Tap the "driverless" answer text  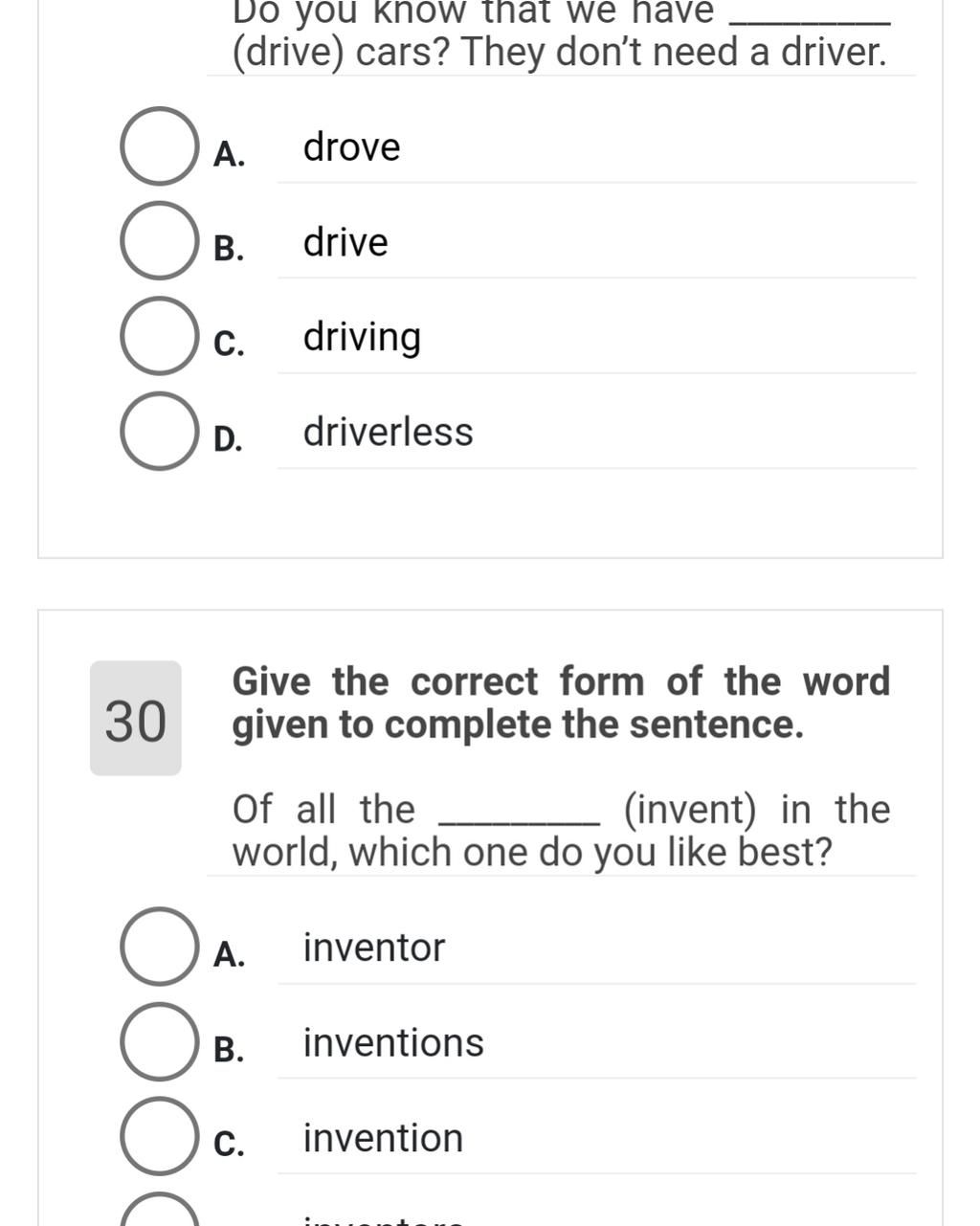[388, 433]
